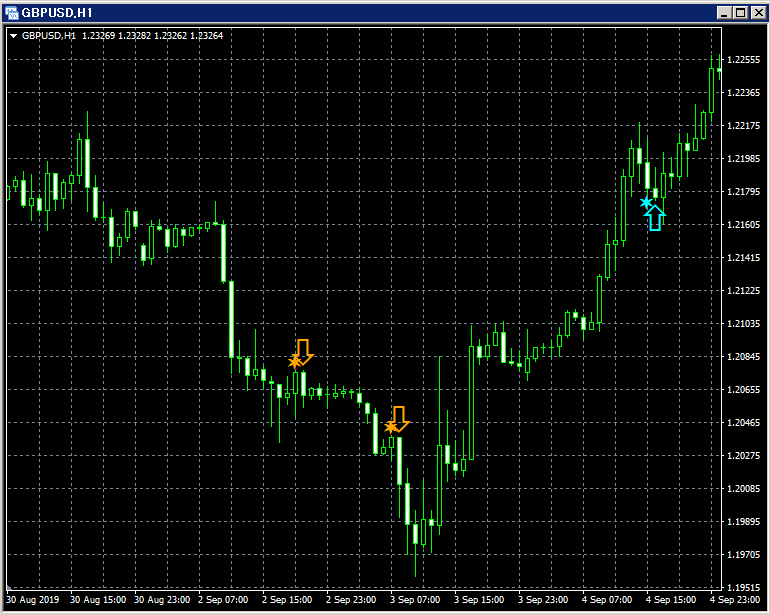Click the 2 Sep 07:00 time label

(223, 600)
